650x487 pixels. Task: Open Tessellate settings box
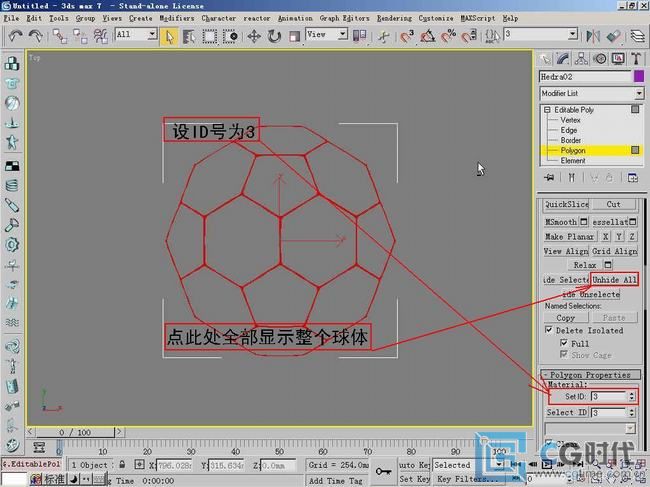coord(633,222)
